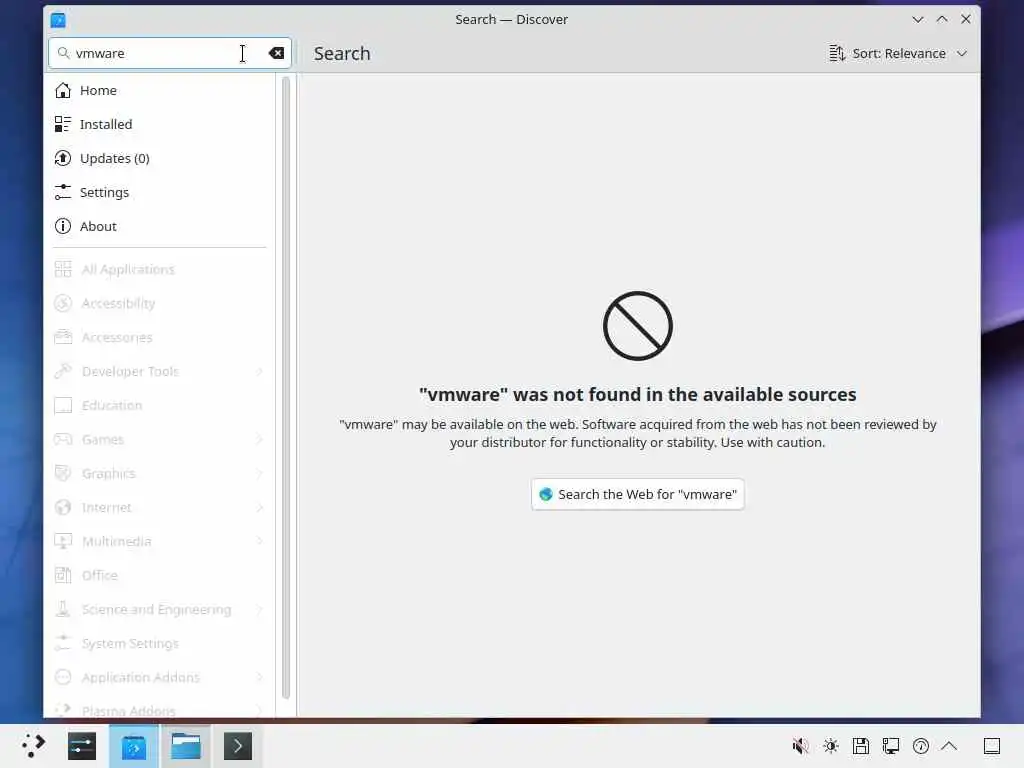
Task: Click Show Desktop button in taskbar
Action: [992, 746]
